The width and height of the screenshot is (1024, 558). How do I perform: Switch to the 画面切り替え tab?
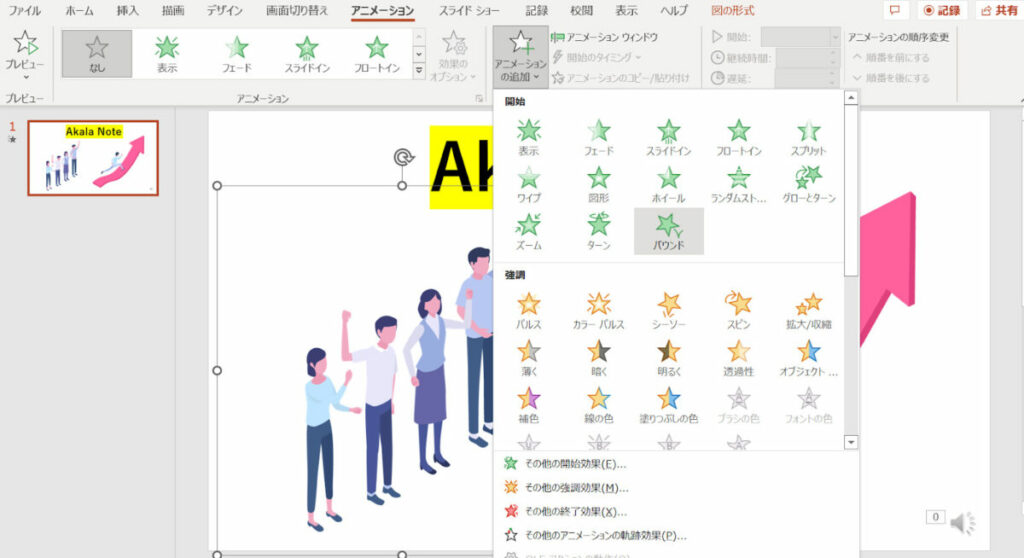298,10
